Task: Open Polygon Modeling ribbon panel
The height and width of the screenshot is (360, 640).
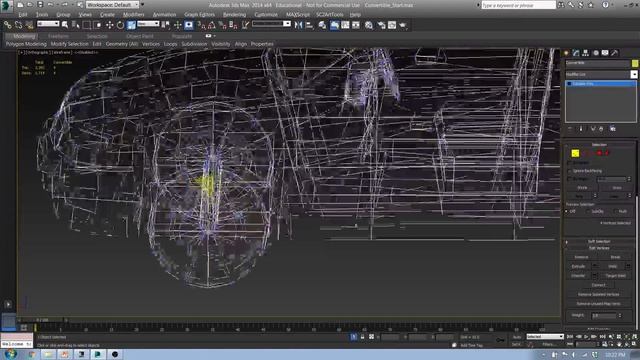Action: (26, 44)
